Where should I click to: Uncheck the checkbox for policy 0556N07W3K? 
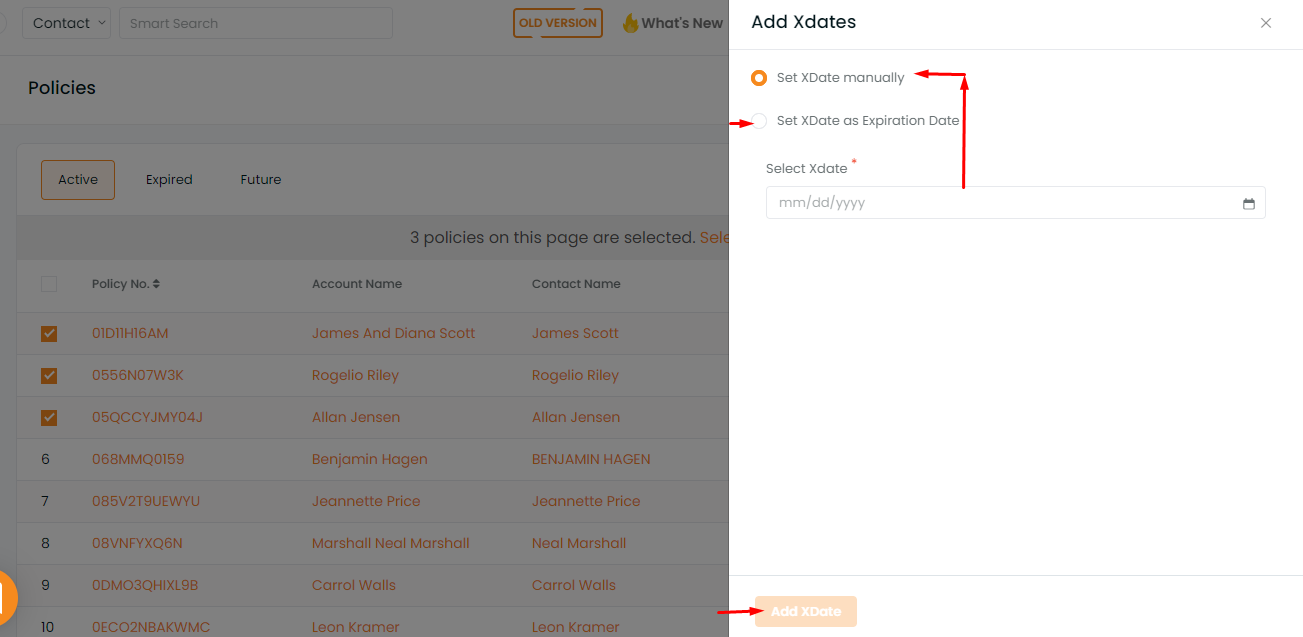(x=49, y=376)
